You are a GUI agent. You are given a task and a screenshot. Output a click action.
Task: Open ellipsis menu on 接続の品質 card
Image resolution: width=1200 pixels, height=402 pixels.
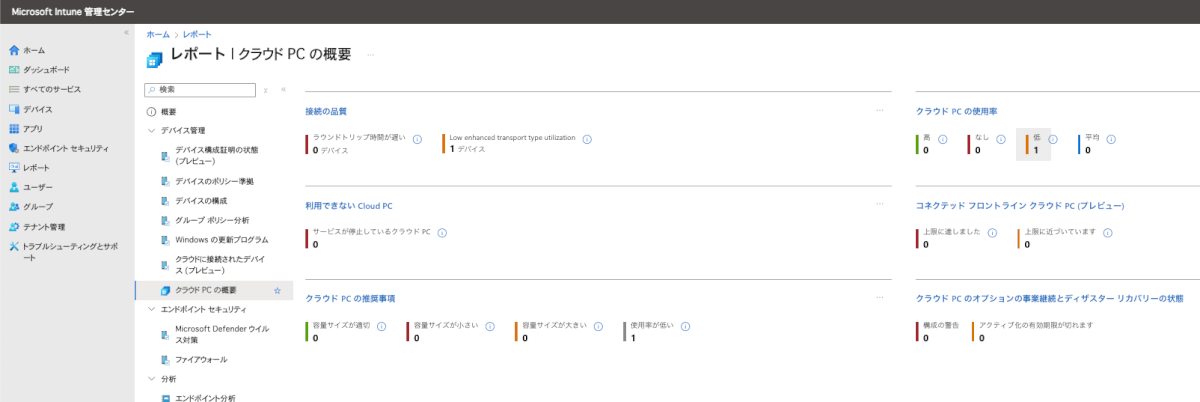click(x=880, y=110)
